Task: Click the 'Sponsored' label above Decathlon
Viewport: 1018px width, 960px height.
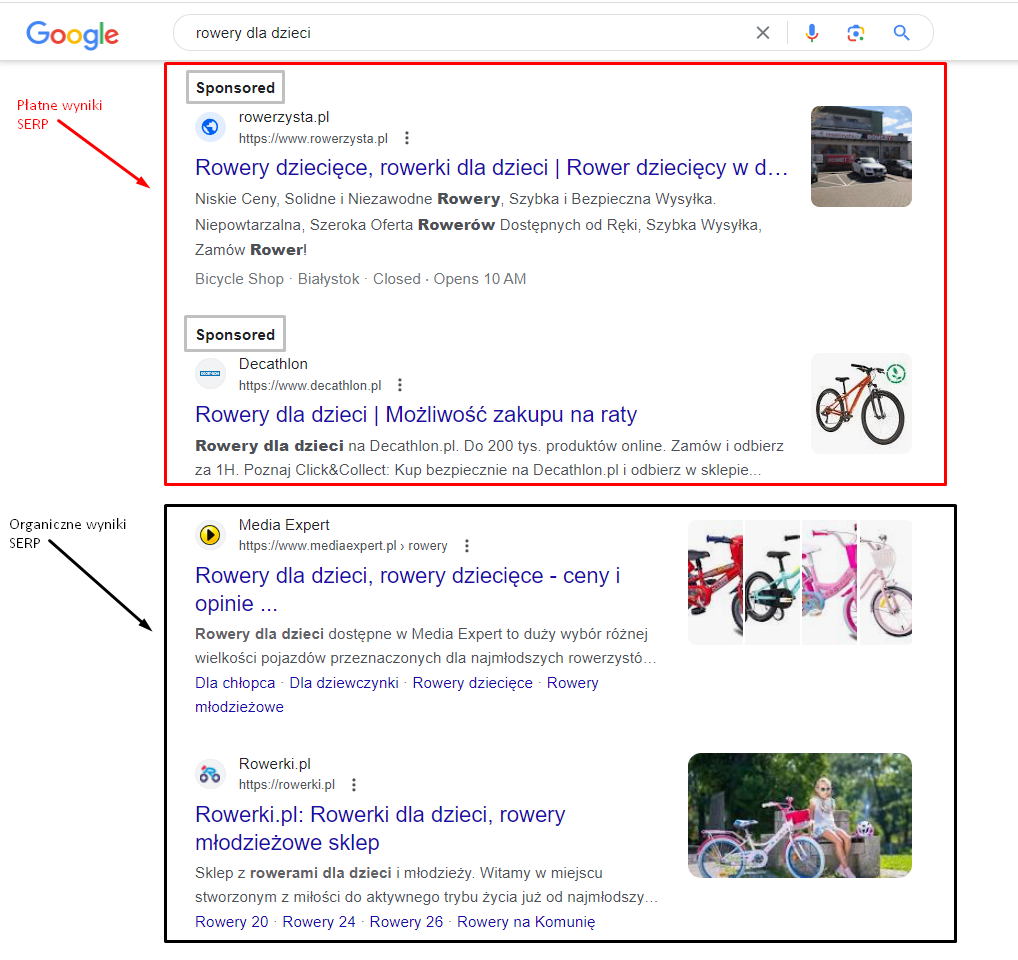Action: point(235,334)
